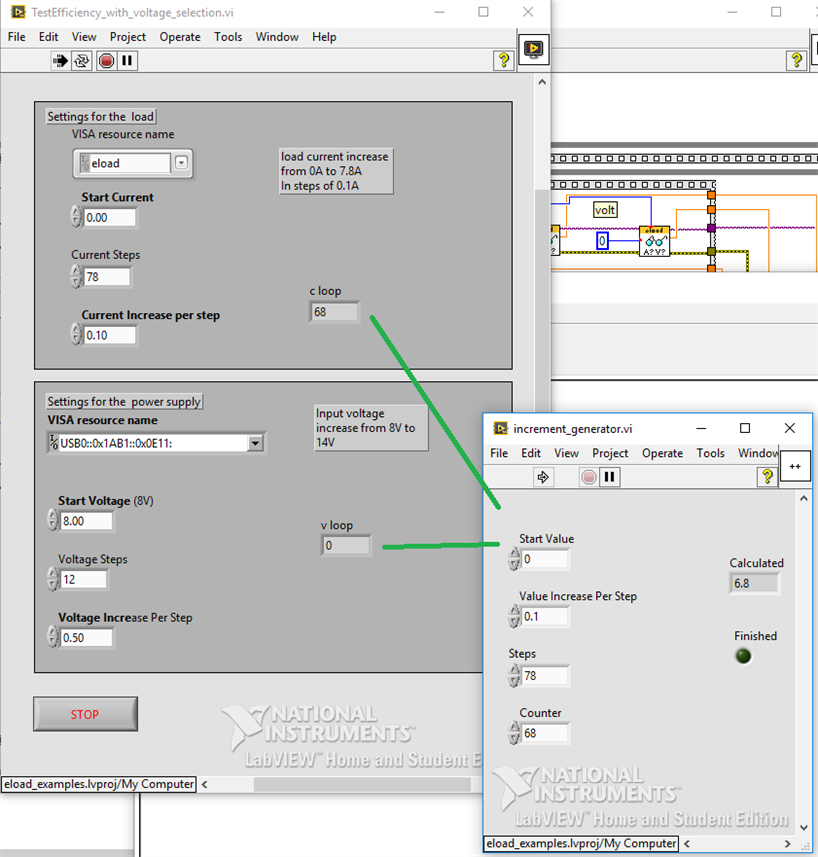This screenshot has height=857, width=818.
Task: Click the increment_generator '++' VI icon
Action: point(795,466)
